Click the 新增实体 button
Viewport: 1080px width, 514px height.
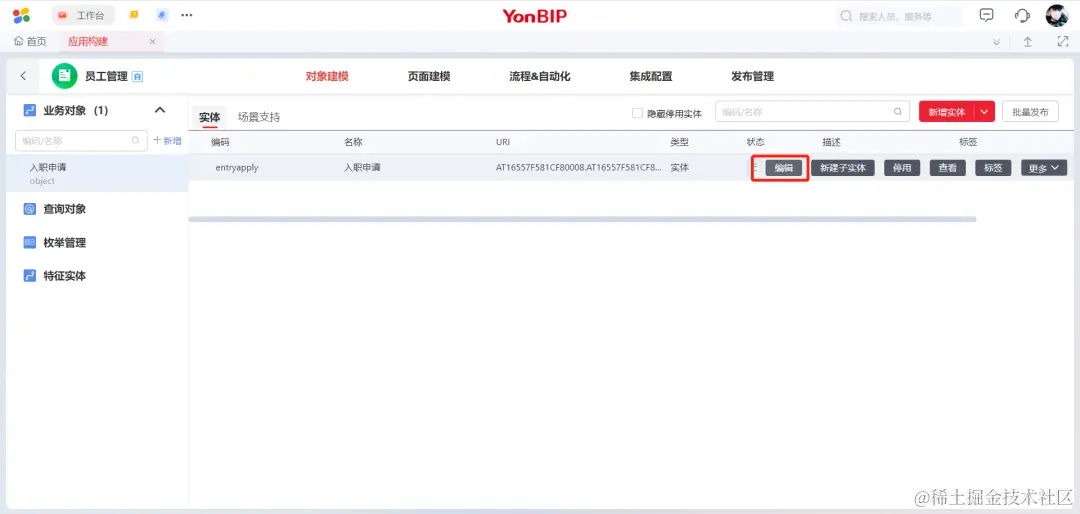(x=947, y=112)
